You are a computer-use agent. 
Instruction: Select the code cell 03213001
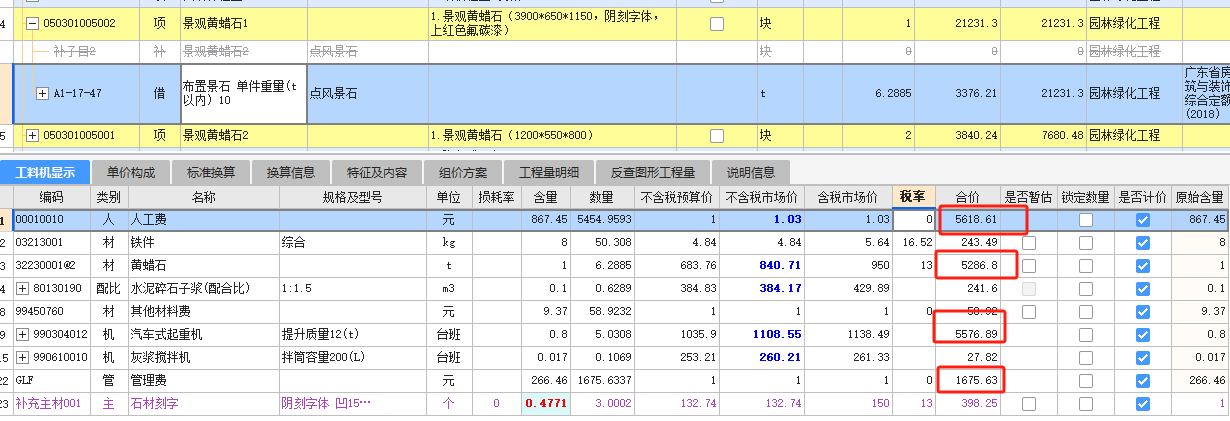[x=52, y=242]
